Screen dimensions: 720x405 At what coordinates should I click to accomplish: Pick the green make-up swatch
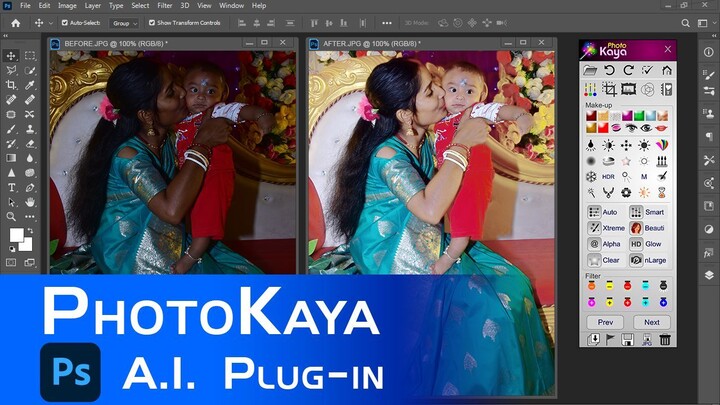(x=639, y=116)
